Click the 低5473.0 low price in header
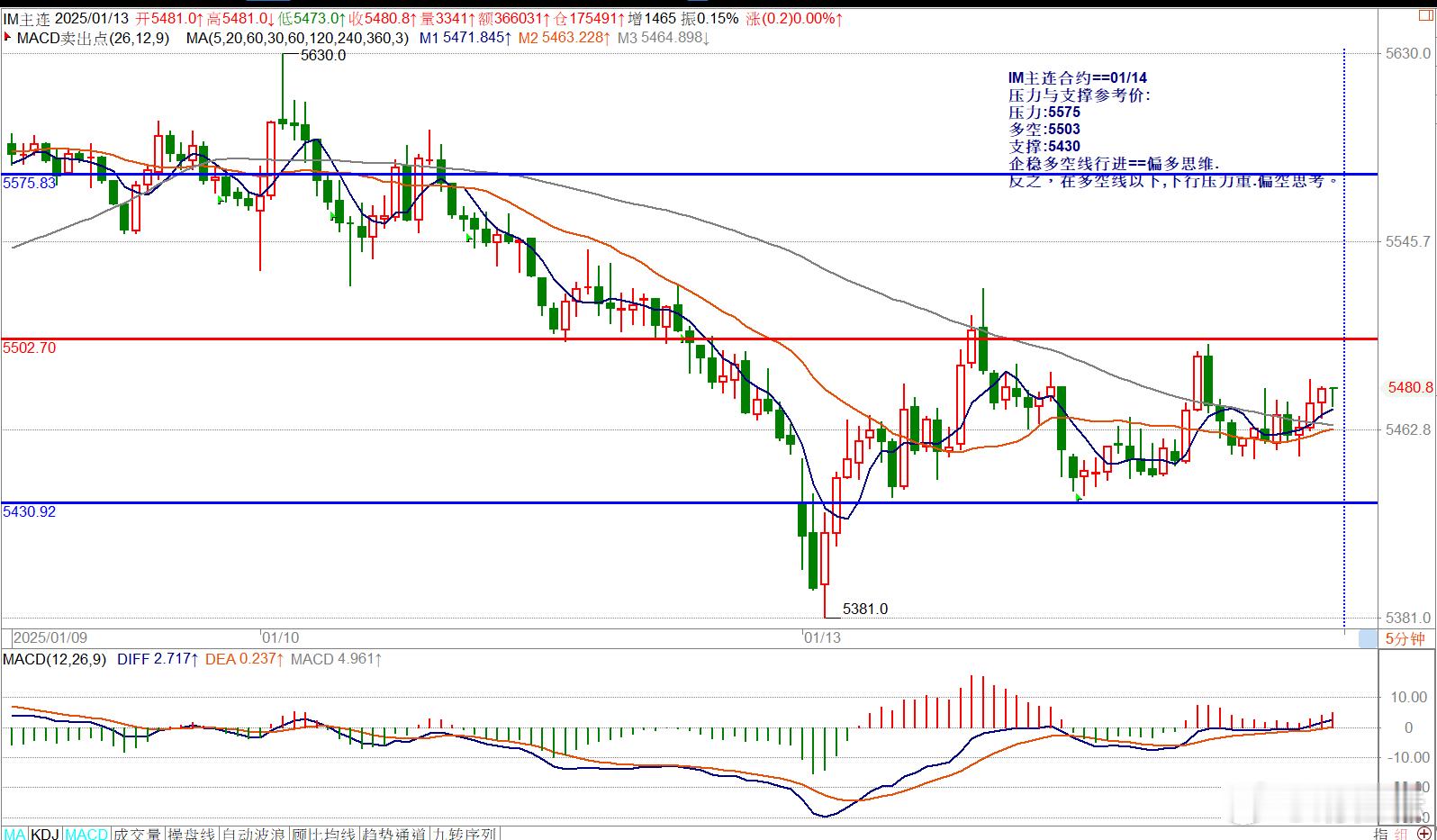Screen dimensions: 1437x840 pyautogui.click(x=311, y=18)
